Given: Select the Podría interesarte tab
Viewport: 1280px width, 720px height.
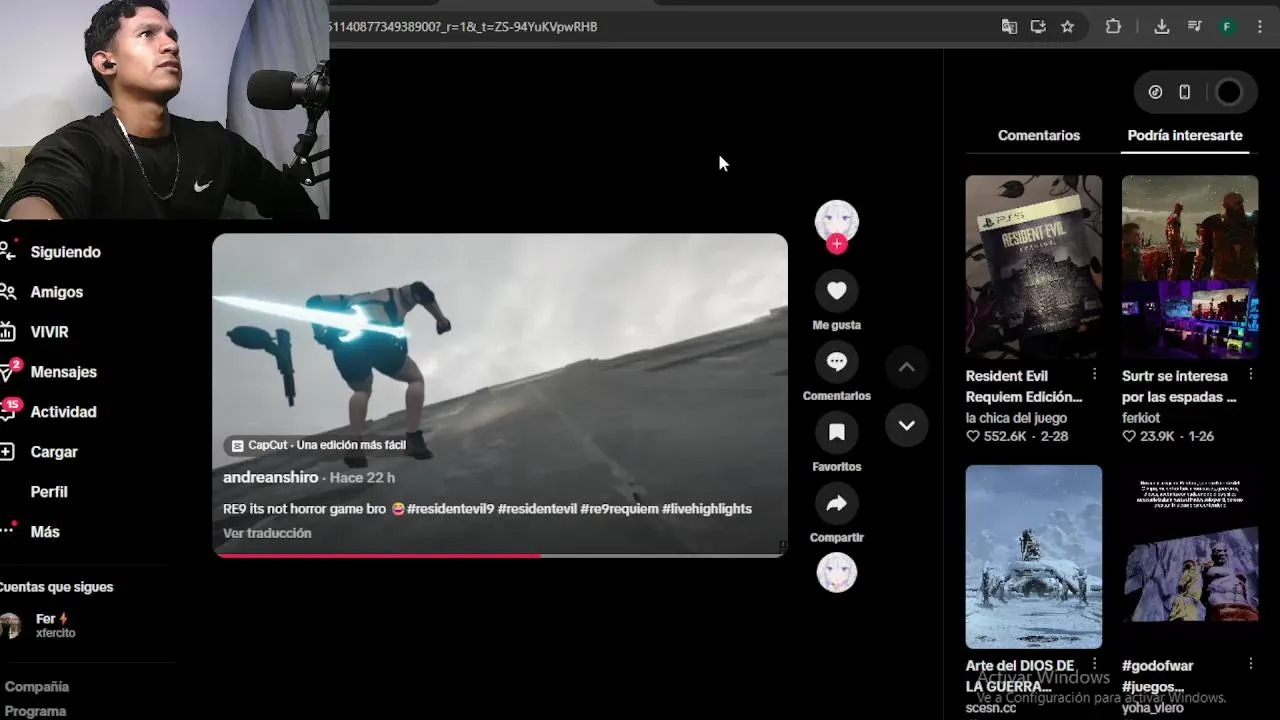Looking at the screenshot, I should (1185, 135).
